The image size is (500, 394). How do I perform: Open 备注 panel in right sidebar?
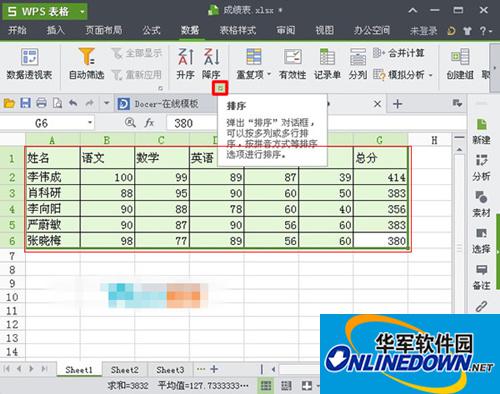(x=481, y=277)
